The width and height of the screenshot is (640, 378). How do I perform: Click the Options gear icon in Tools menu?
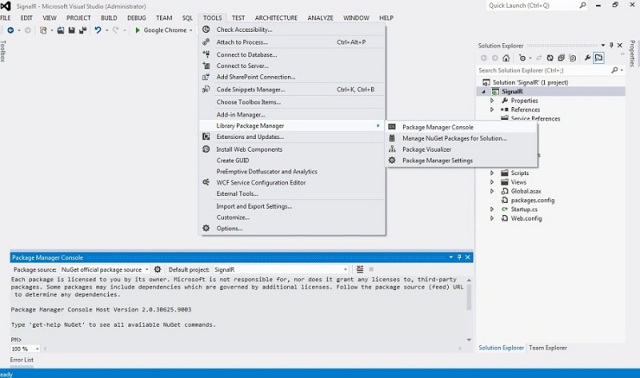coord(206,228)
